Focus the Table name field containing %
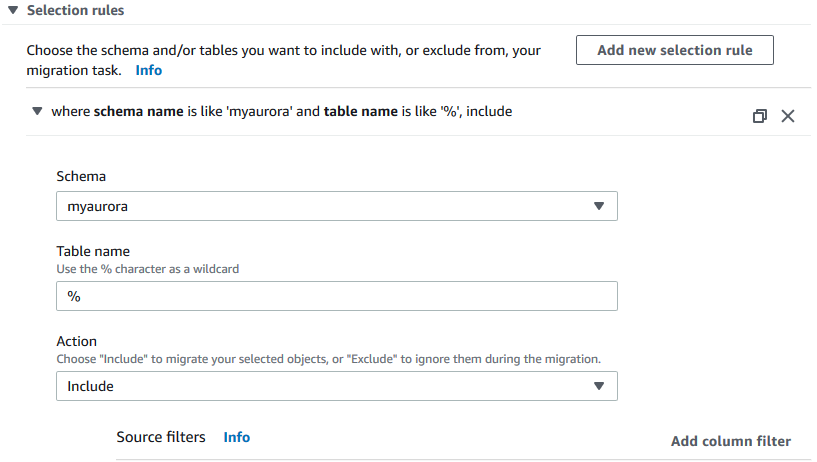The image size is (817, 462). pos(336,296)
